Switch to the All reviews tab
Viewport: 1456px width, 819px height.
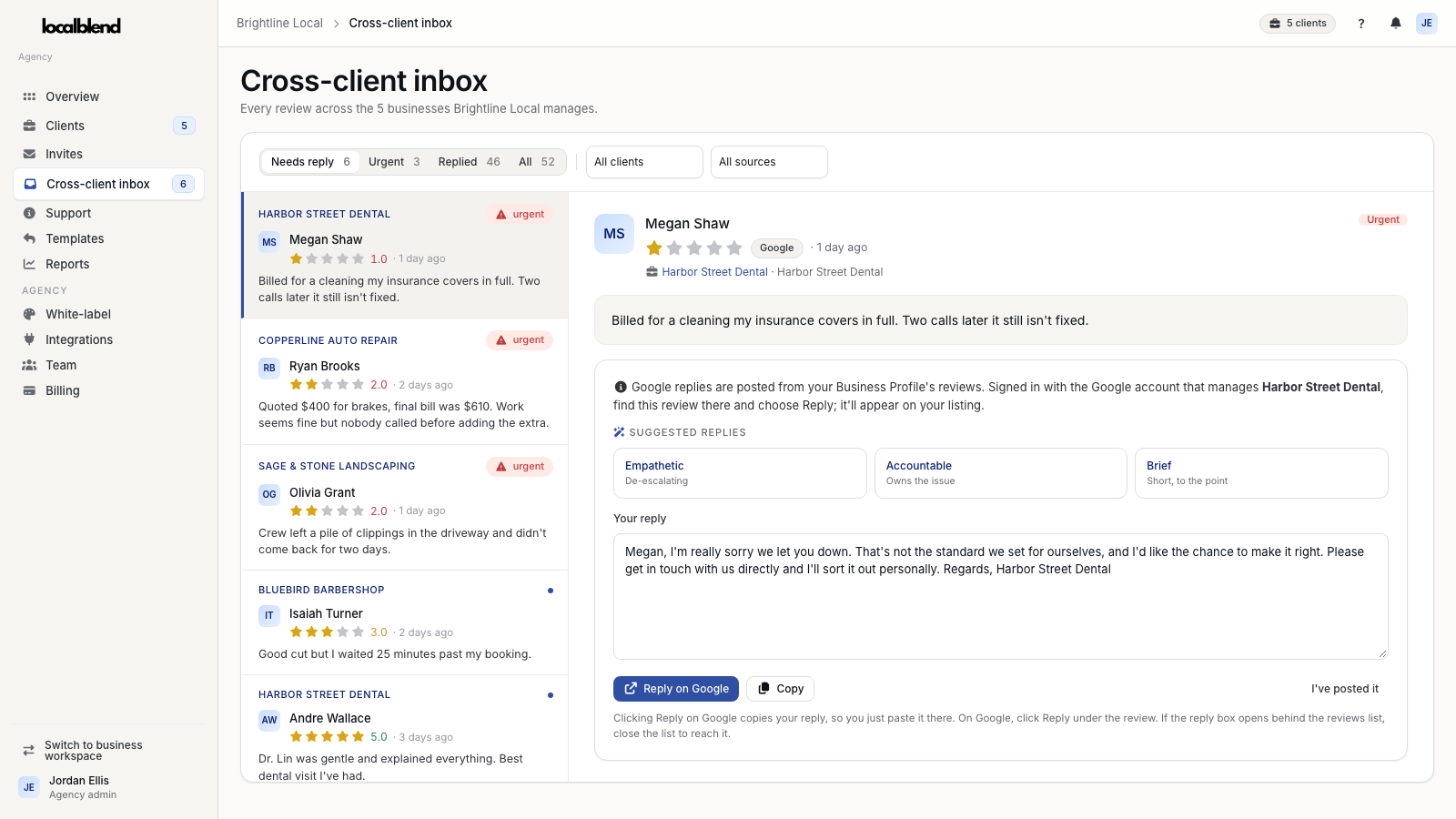[537, 162]
